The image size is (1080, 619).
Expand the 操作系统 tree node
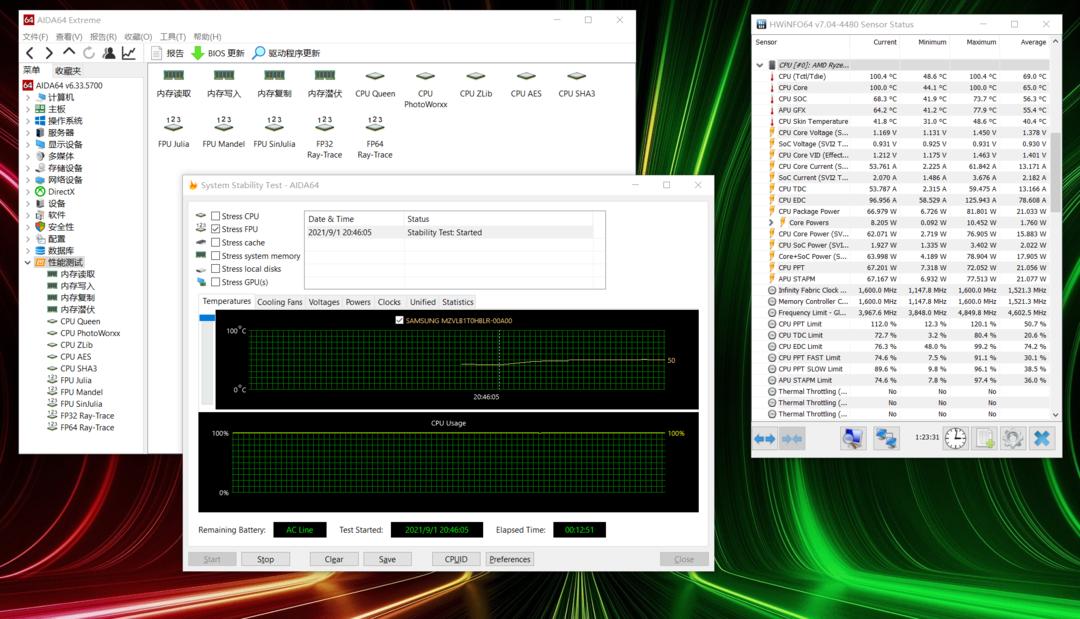click(x=28, y=121)
